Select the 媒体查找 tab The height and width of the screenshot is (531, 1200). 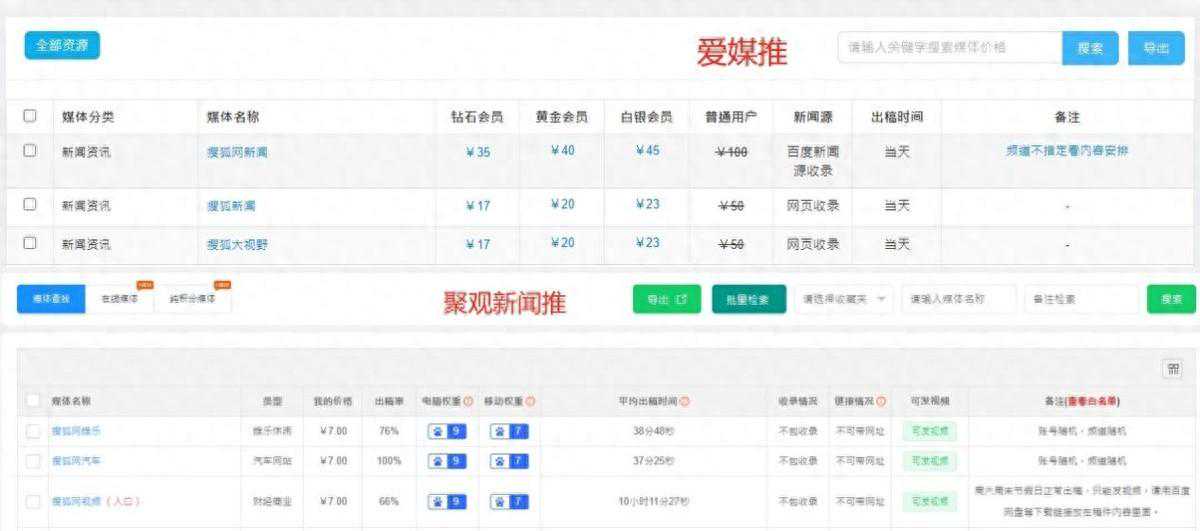(x=51, y=299)
